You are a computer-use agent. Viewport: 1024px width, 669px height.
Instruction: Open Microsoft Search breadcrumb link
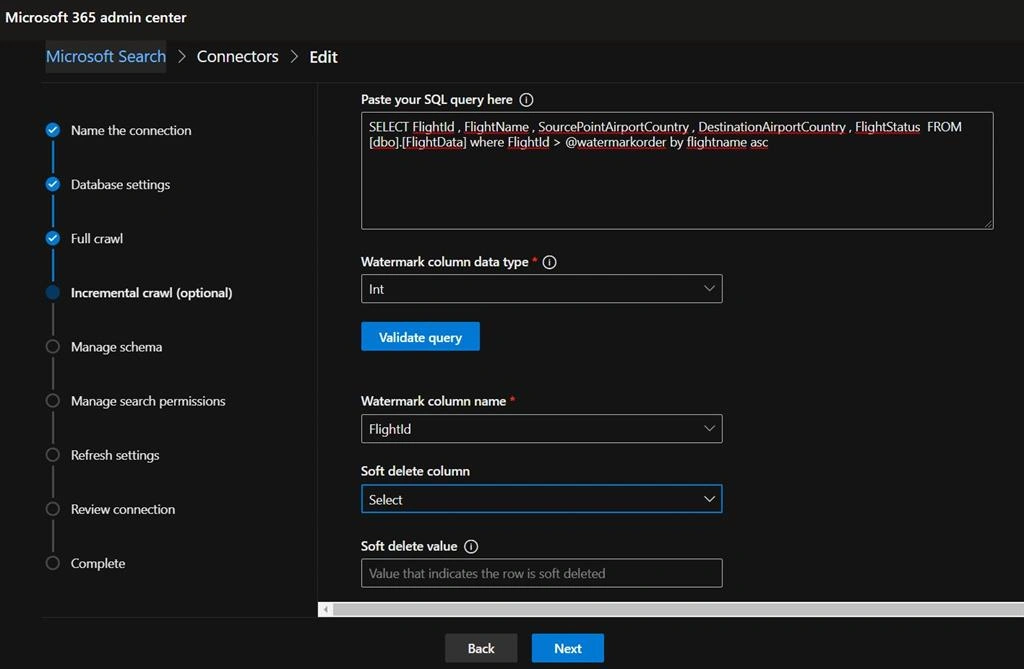[106, 57]
